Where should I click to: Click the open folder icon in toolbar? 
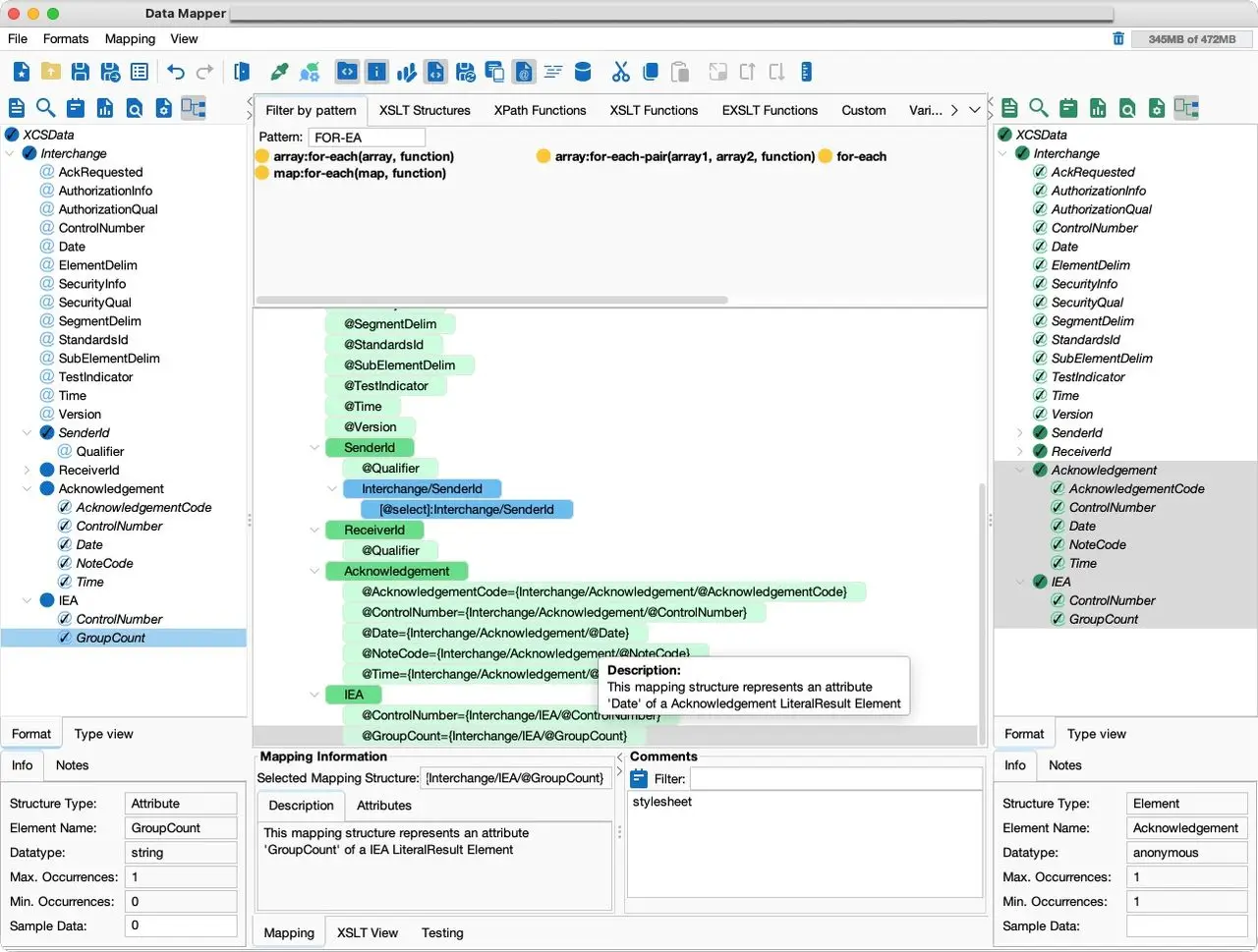[51, 72]
